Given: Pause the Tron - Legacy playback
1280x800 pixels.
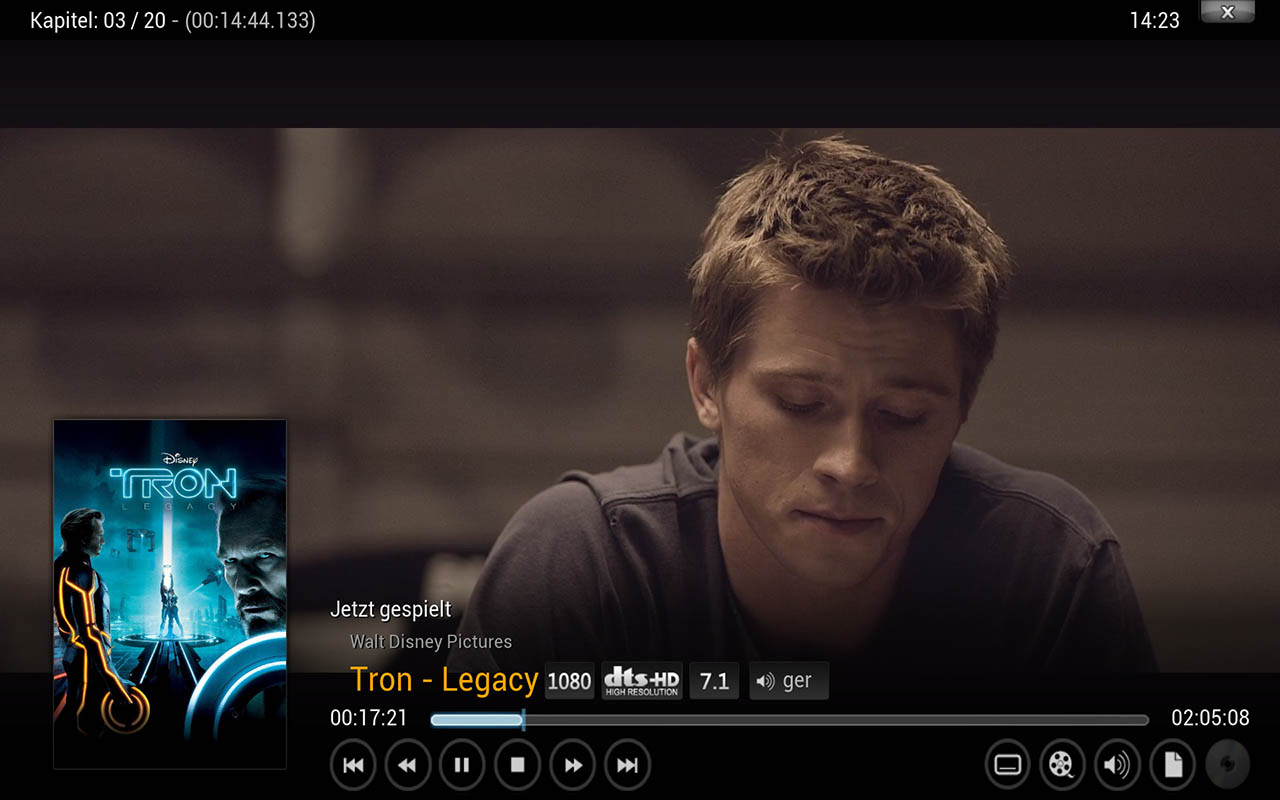Looking at the screenshot, I should click(462, 765).
